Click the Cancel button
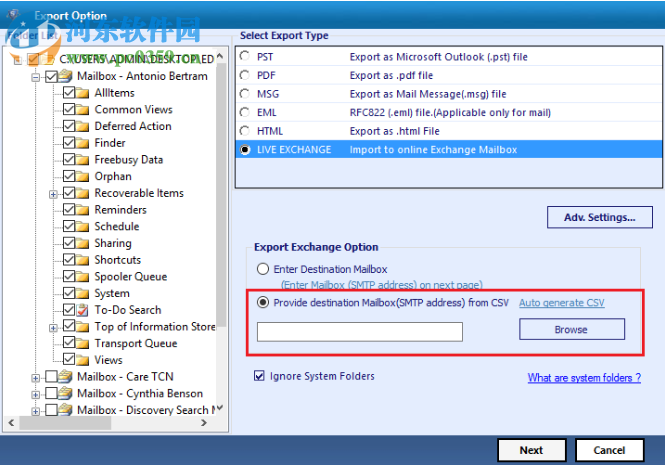The height and width of the screenshot is (465, 665). [609, 450]
